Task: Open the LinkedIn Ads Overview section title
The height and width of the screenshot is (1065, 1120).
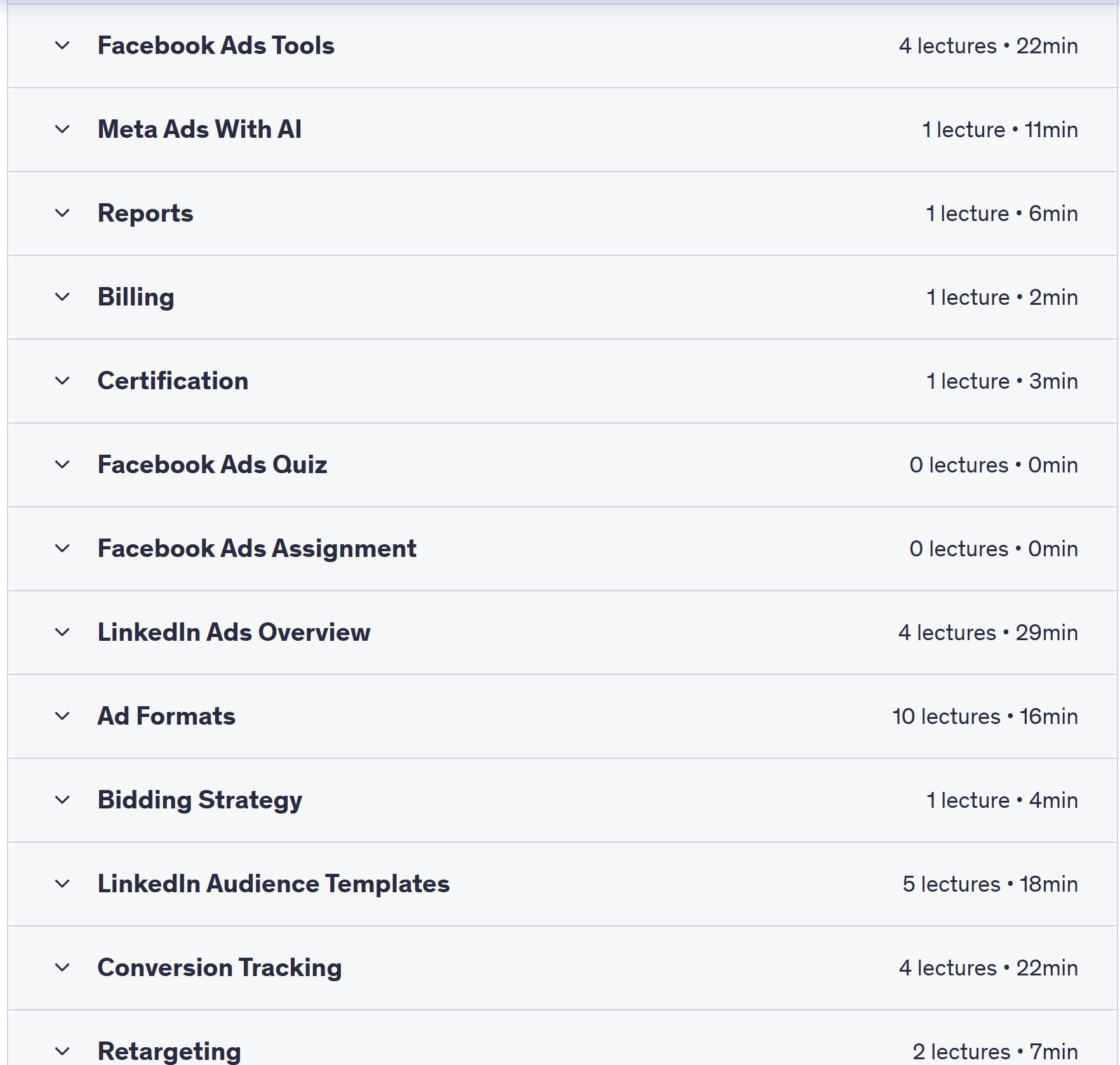Action: [x=234, y=633]
